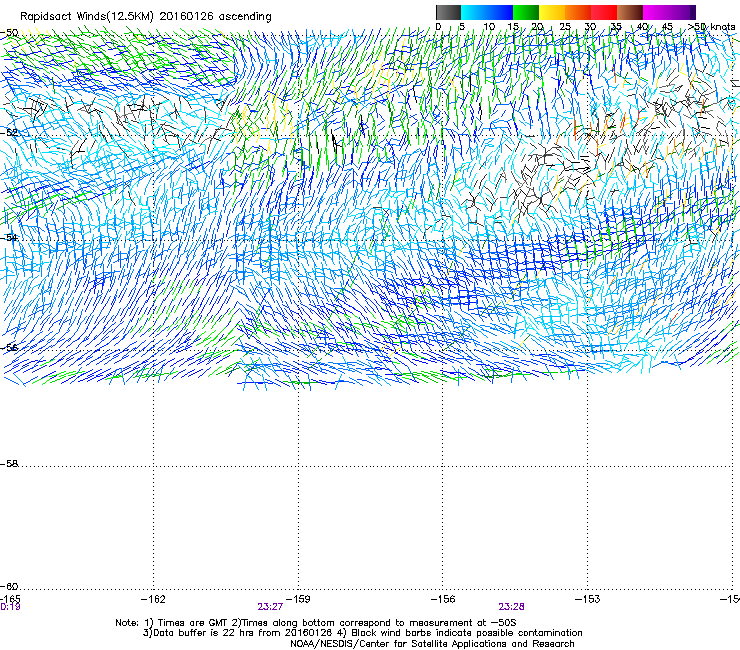Click the green 15-20 knots color segment
Image resolution: width=740 pixels, height=650 pixels.
point(526,12)
